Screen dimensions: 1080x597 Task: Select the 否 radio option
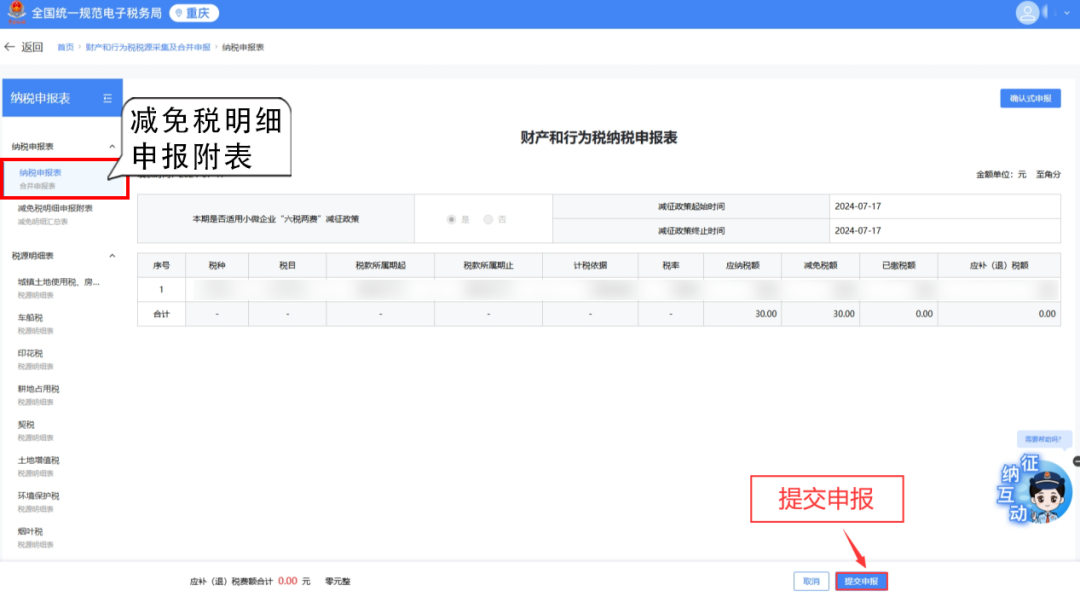click(x=489, y=219)
